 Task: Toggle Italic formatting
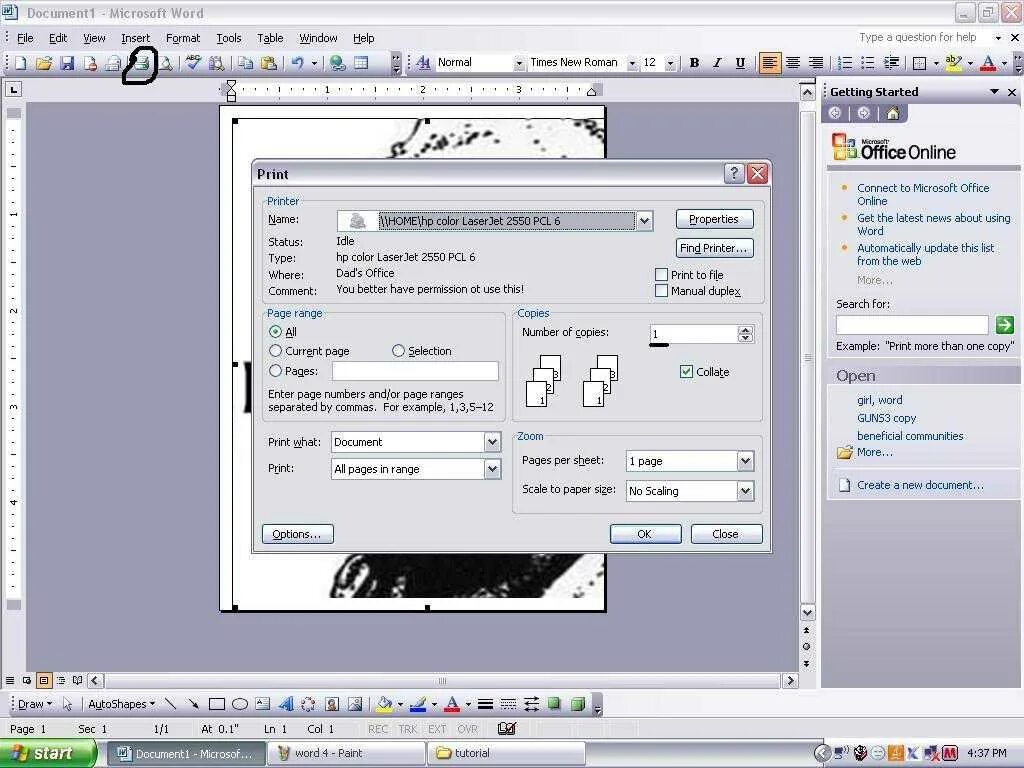coord(717,63)
